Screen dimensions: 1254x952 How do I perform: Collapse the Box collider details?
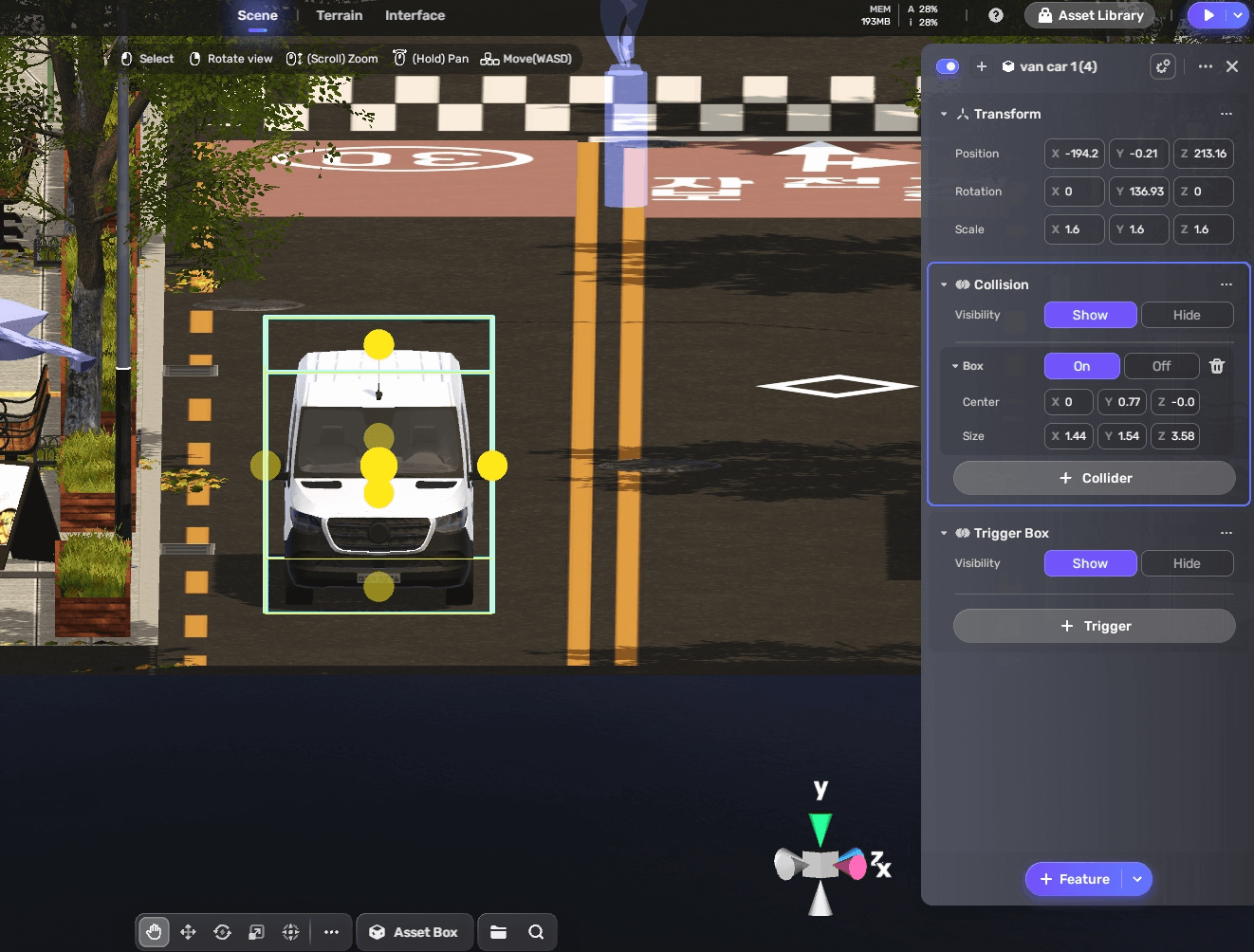tap(955, 366)
